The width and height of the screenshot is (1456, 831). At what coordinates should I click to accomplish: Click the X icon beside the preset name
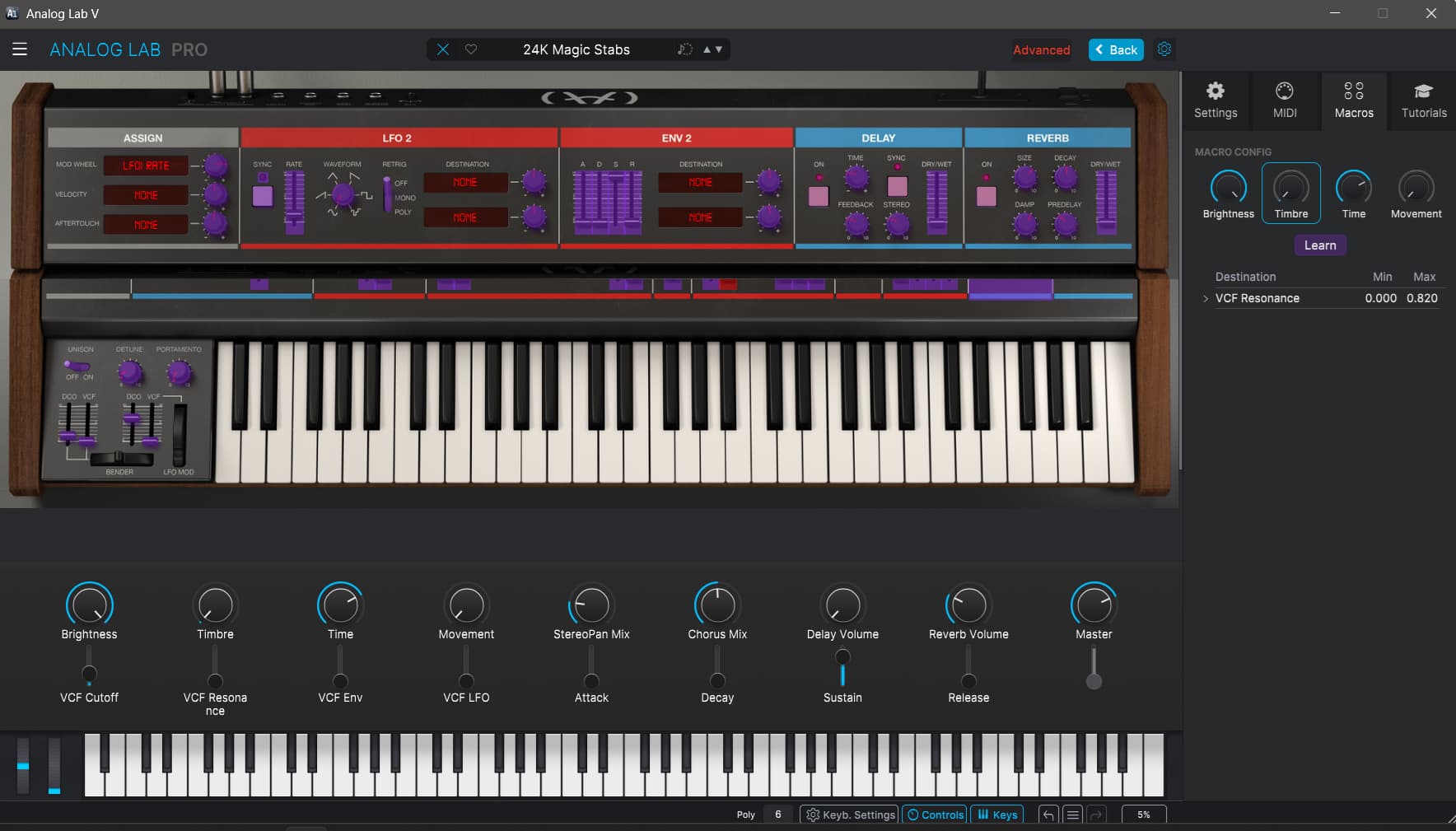[x=443, y=49]
